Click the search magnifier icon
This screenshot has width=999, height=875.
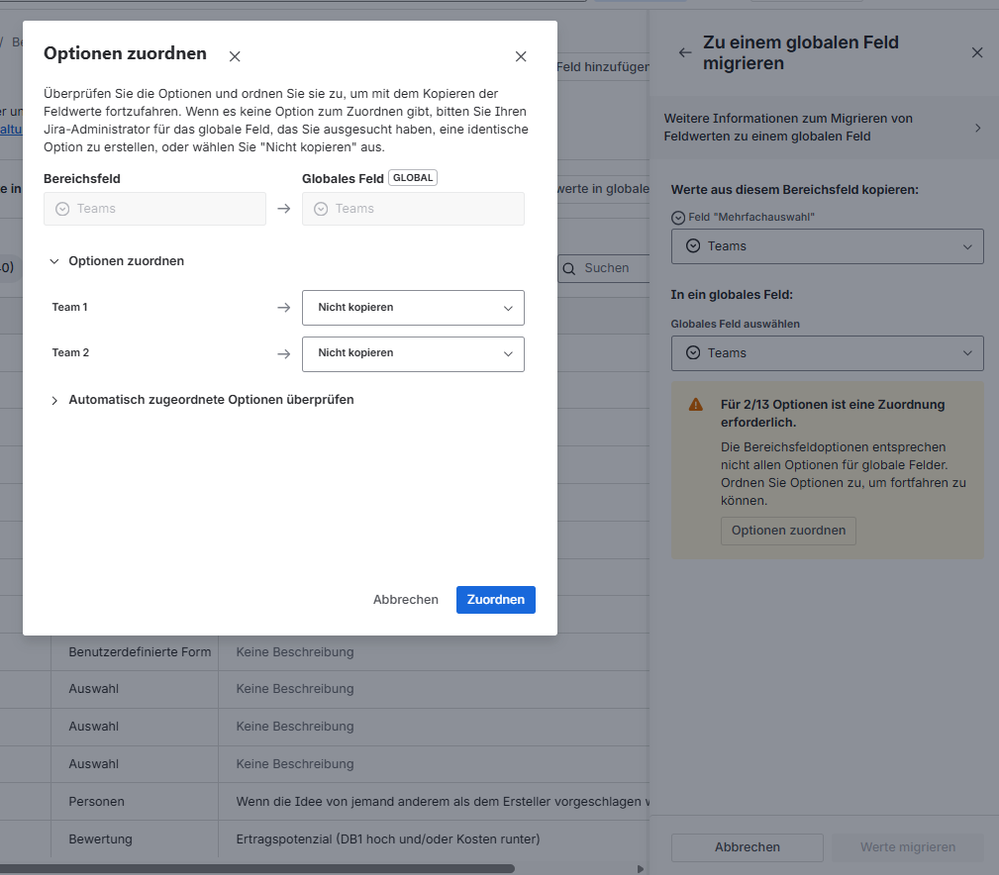(x=569, y=269)
